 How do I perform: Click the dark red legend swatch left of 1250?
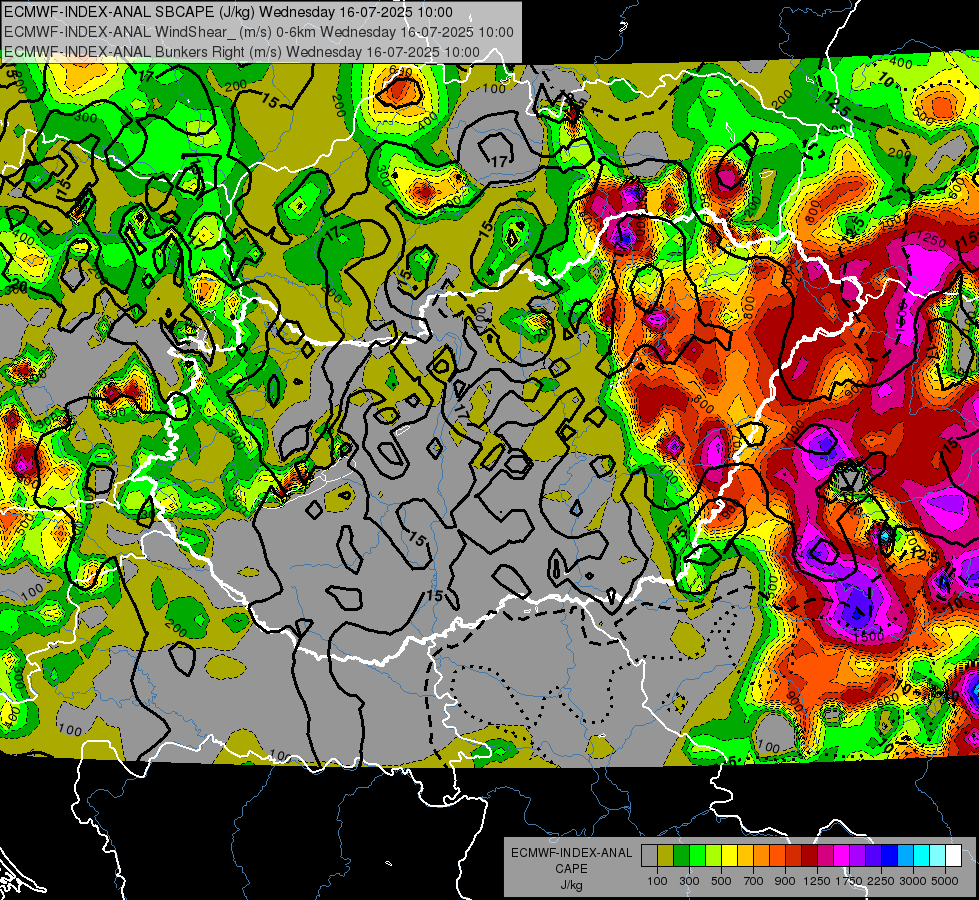point(810,855)
